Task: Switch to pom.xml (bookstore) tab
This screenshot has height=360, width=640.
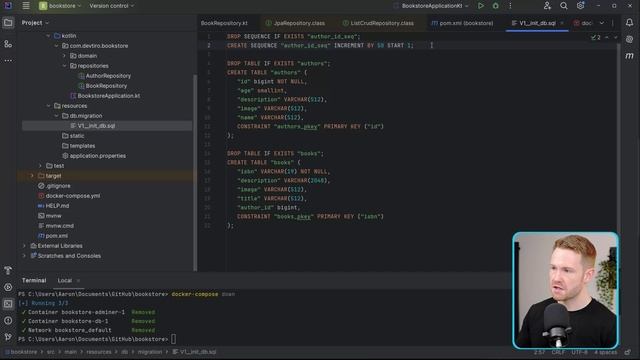Action: (x=462, y=23)
